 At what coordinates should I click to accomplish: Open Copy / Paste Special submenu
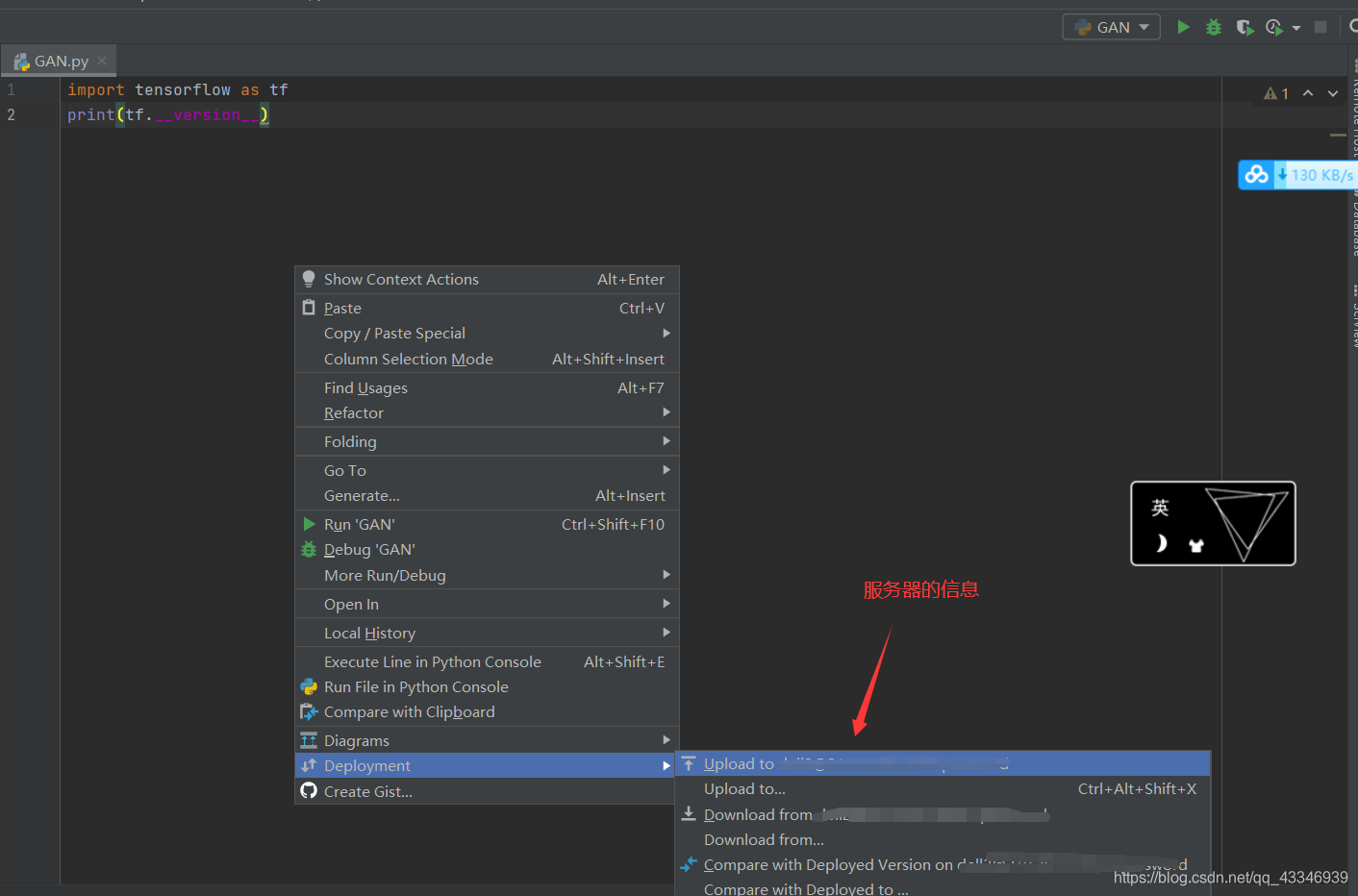pyautogui.click(x=487, y=333)
